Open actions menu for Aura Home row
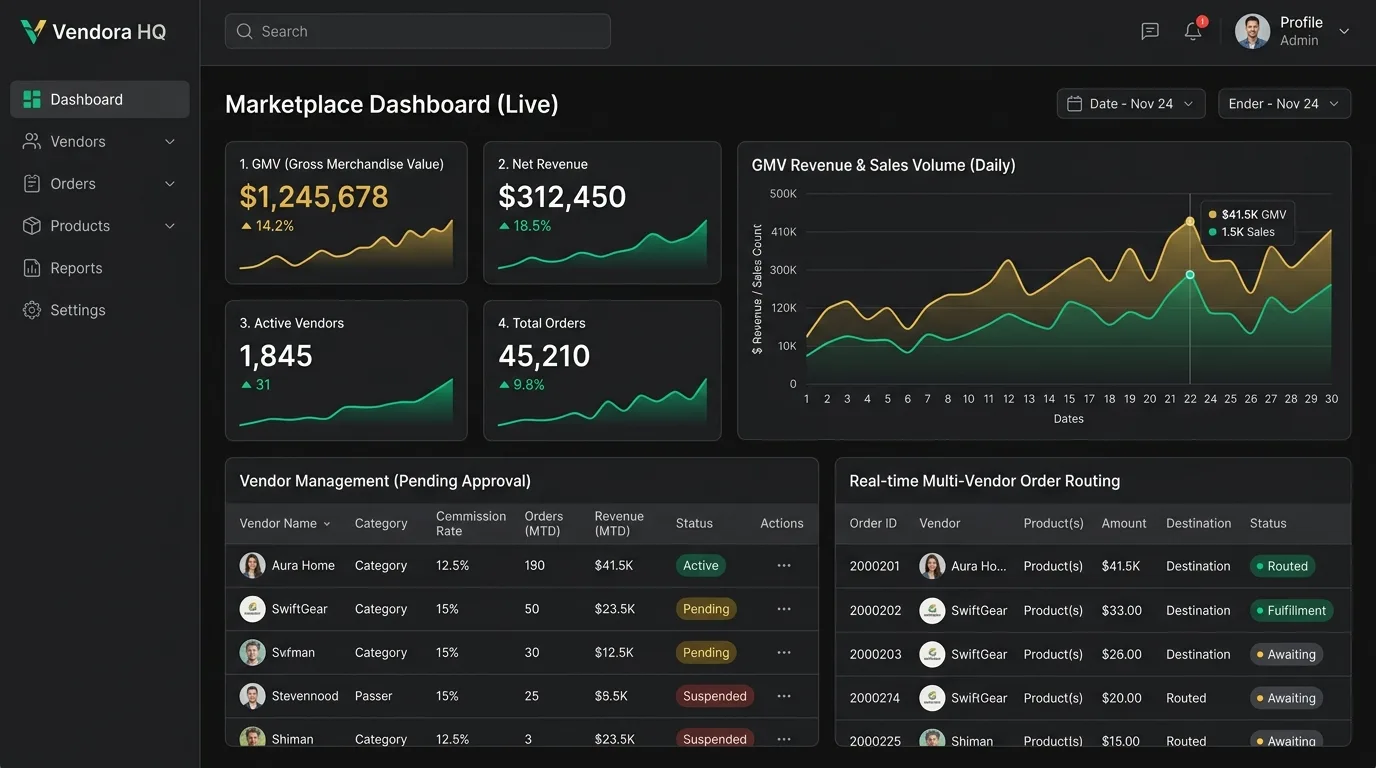 coord(784,566)
